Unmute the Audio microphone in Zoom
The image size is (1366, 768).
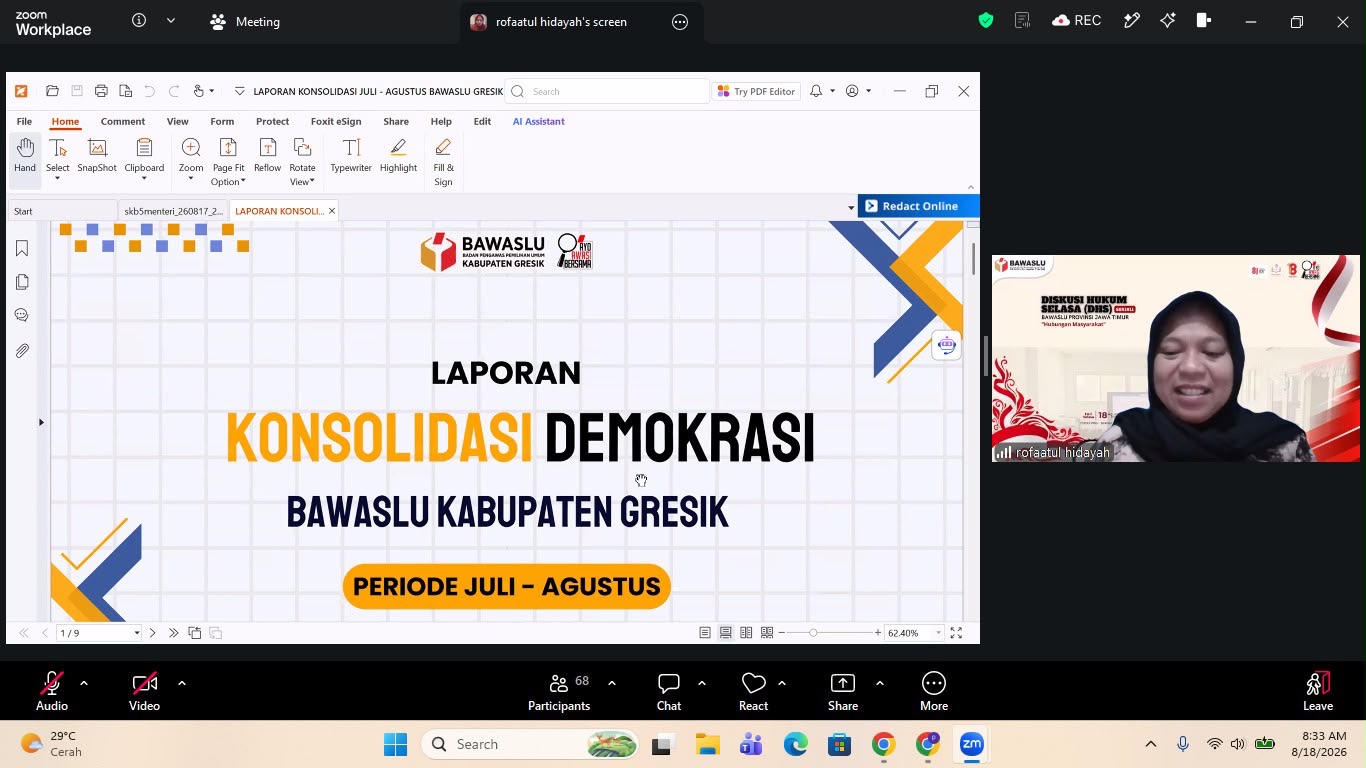point(52,691)
